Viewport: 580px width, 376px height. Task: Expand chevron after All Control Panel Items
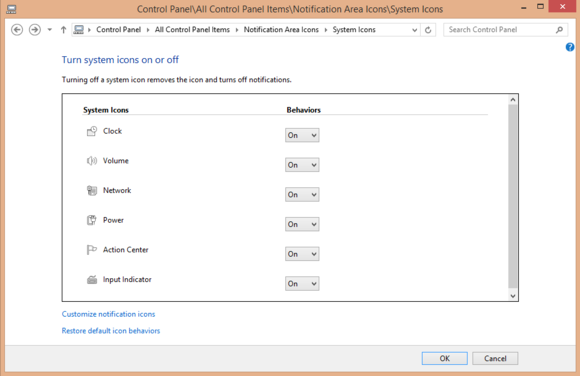tap(237, 30)
